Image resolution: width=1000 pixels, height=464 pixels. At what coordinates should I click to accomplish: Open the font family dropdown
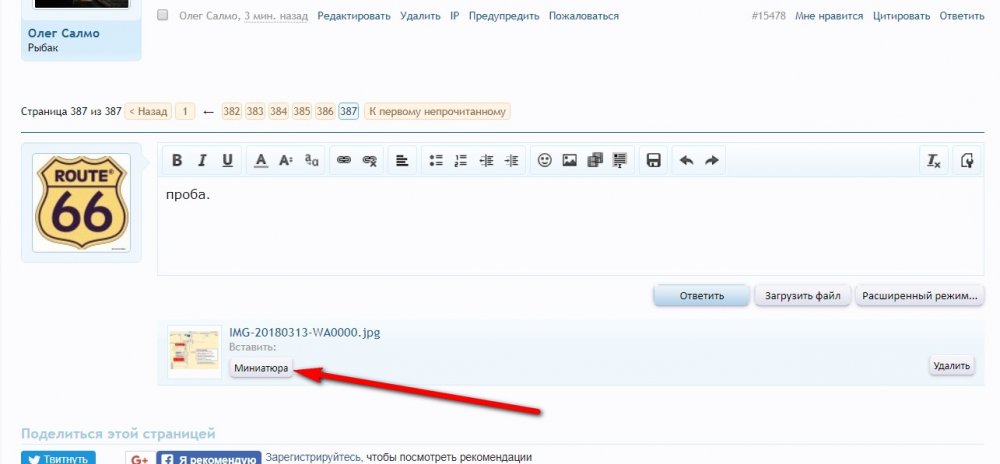click(312, 161)
